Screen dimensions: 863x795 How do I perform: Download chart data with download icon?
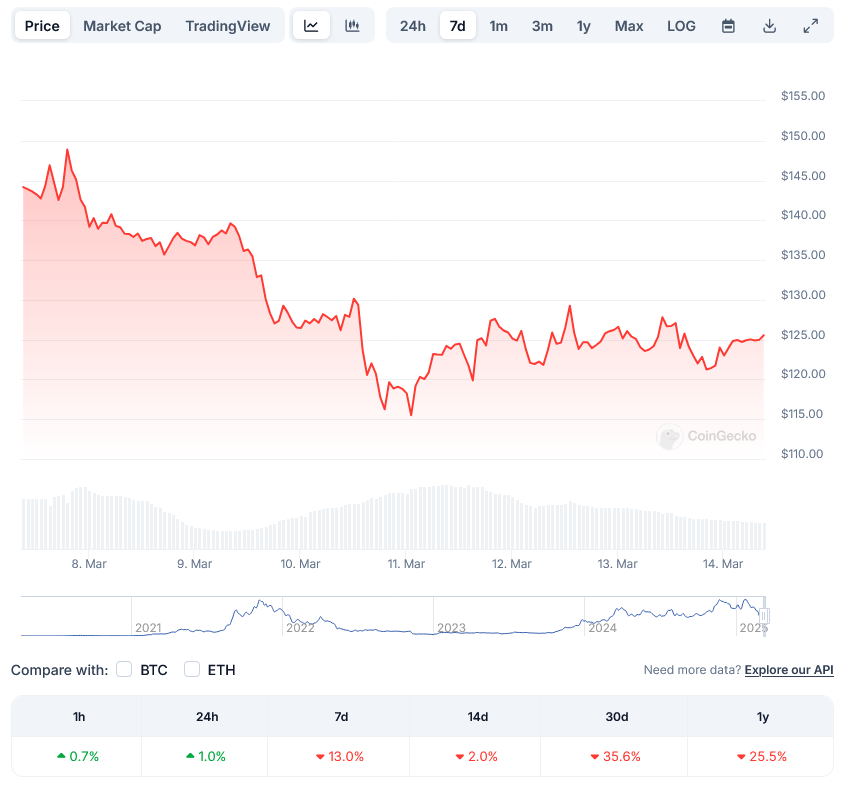(769, 26)
